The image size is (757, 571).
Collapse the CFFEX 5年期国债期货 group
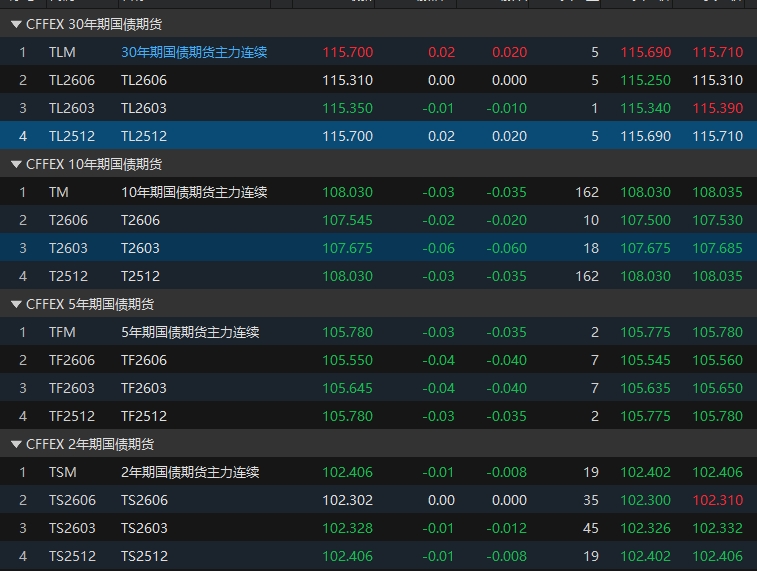tap(16, 304)
